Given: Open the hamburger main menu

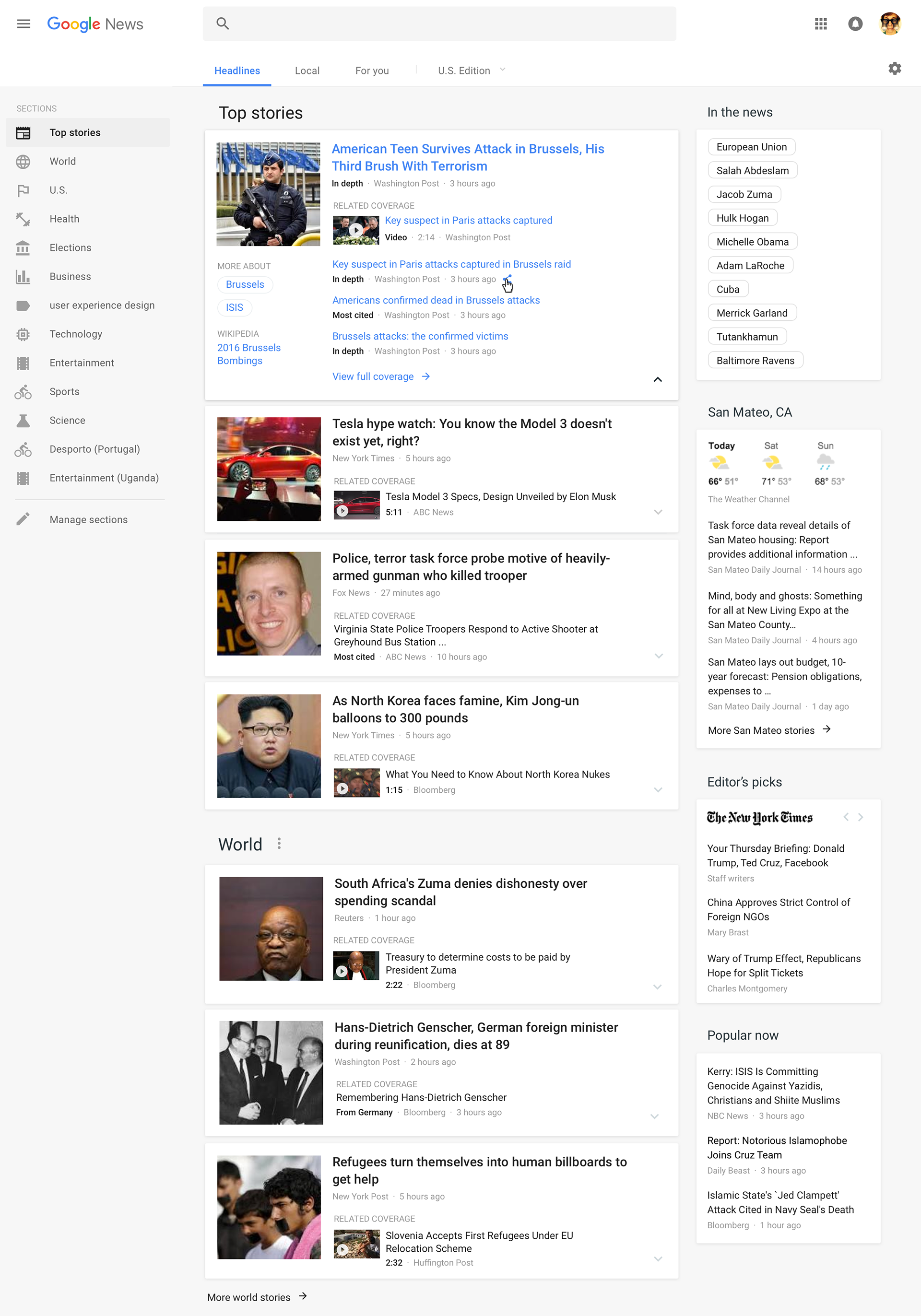Looking at the screenshot, I should coord(24,23).
